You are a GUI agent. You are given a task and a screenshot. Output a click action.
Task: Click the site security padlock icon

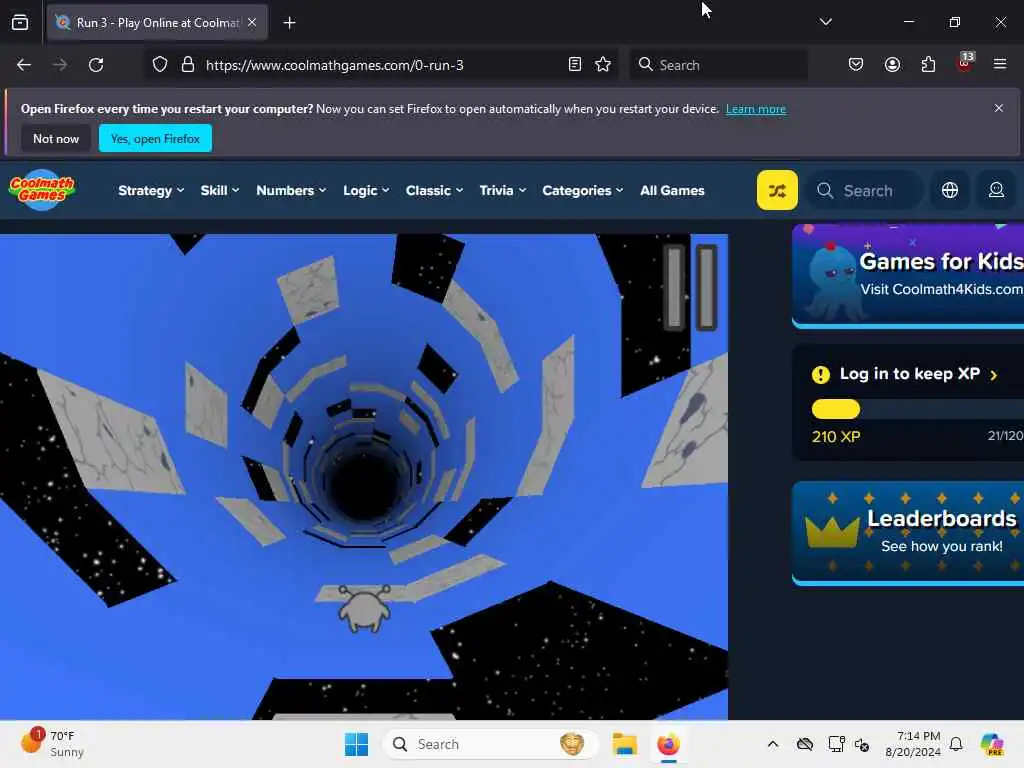[x=188, y=65]
